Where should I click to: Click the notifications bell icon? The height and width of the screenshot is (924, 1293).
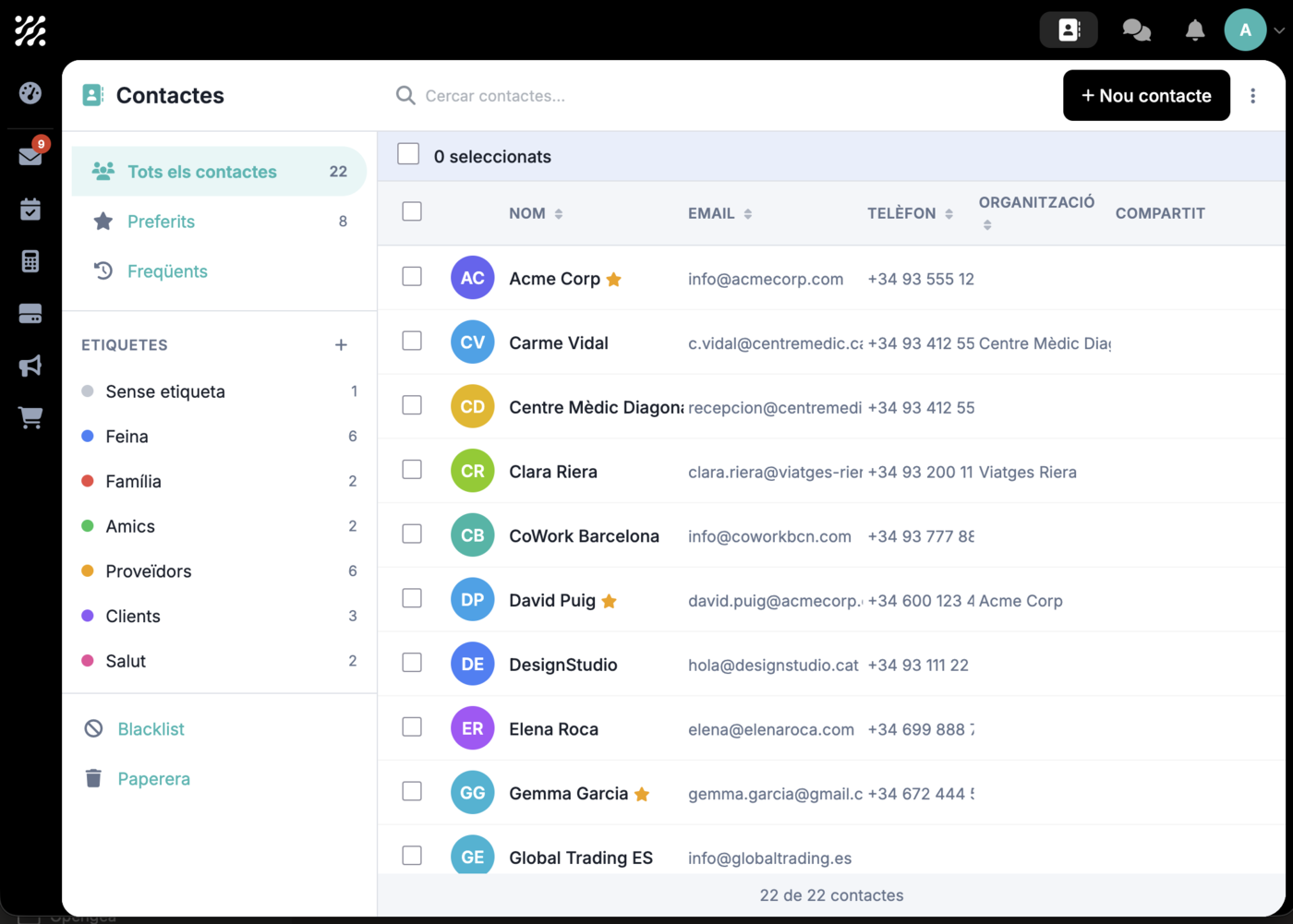click(1194, 30)
